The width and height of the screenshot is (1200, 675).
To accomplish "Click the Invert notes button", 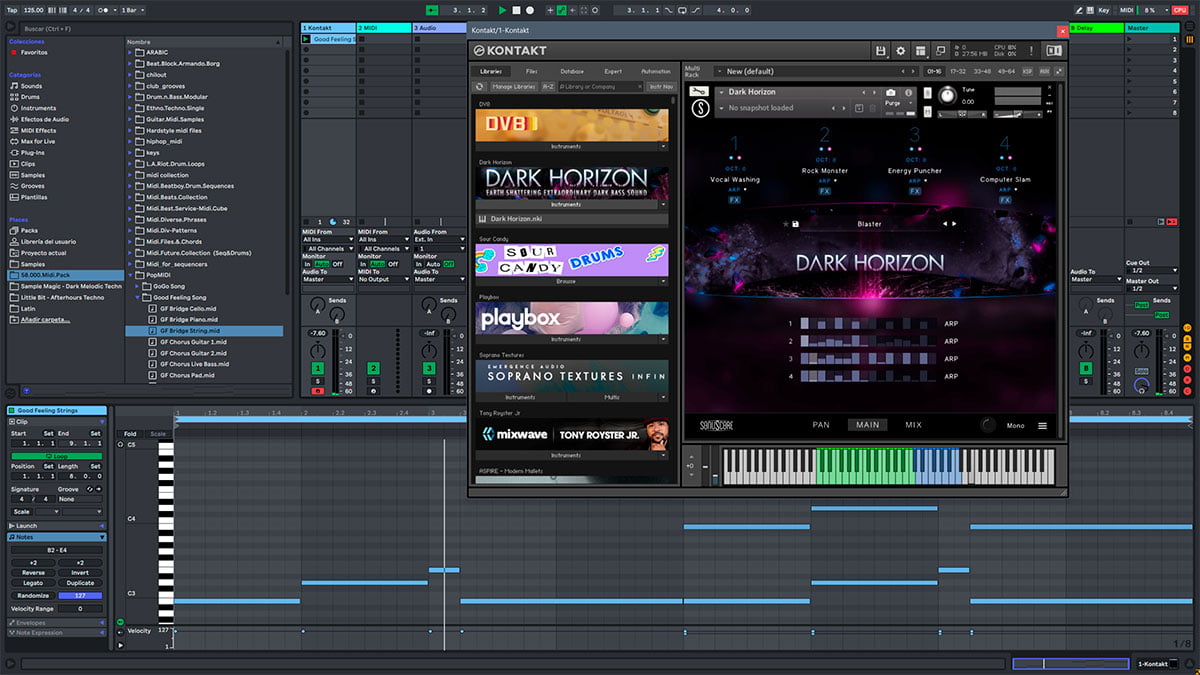I will click(80, 573).
